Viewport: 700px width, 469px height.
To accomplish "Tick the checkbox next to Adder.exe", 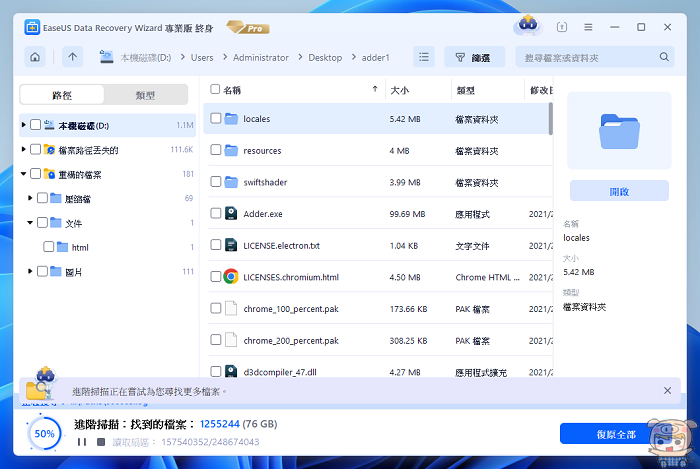I will pos(215,213).
